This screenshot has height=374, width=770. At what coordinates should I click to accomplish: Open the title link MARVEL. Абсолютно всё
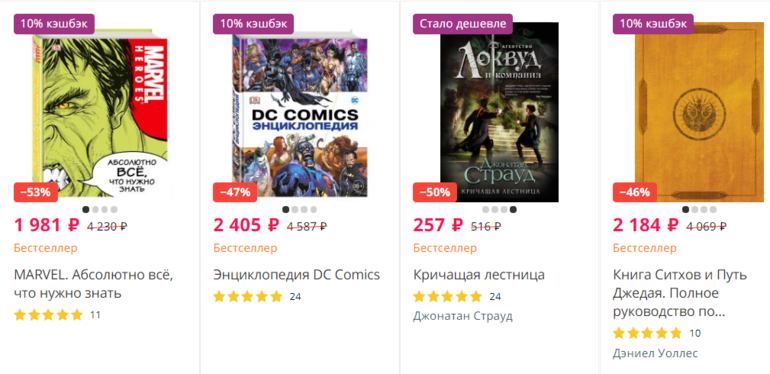(94, 284)
